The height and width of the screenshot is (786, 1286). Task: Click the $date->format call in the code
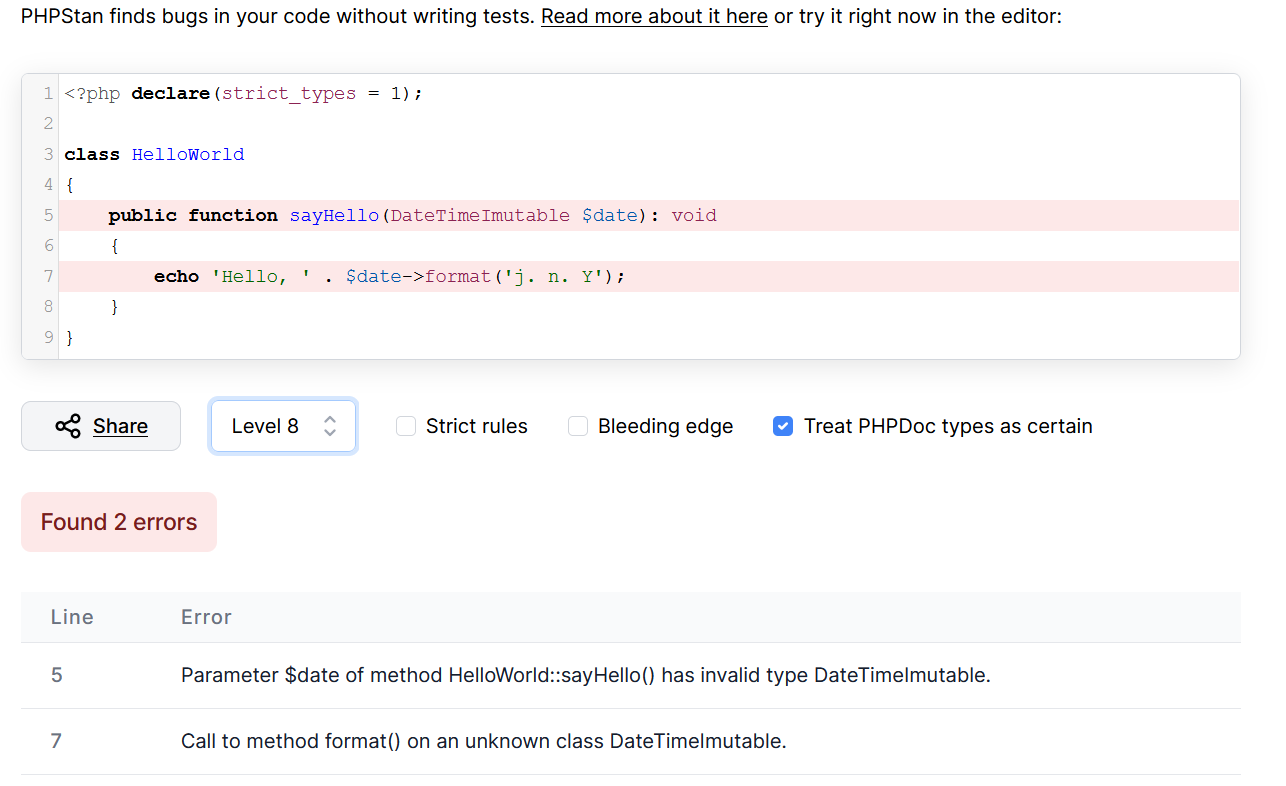coord(485,276)
